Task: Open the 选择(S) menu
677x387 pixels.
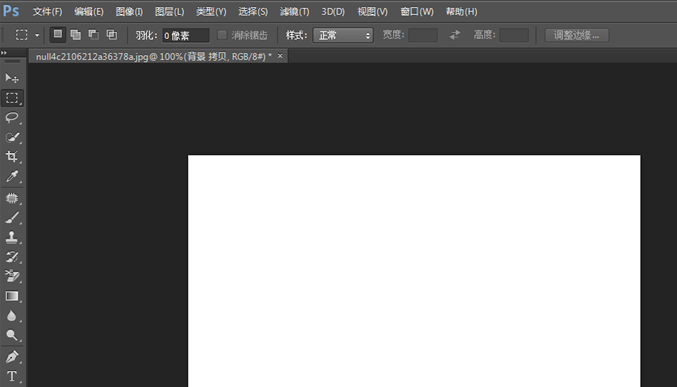Action: pyautogui.click(x=253, y=12)
